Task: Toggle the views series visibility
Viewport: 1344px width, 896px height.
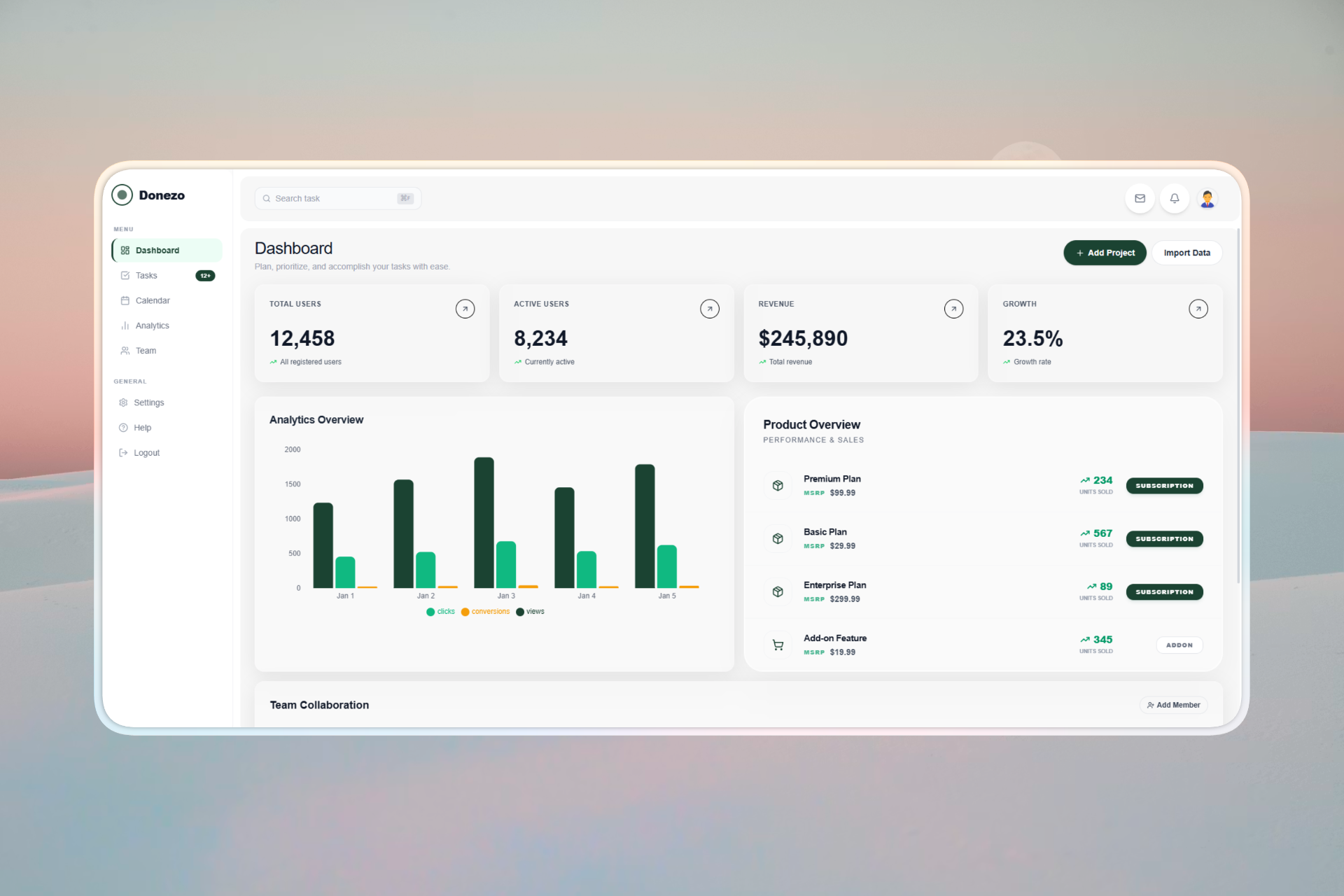Action: tap(530, 612)
